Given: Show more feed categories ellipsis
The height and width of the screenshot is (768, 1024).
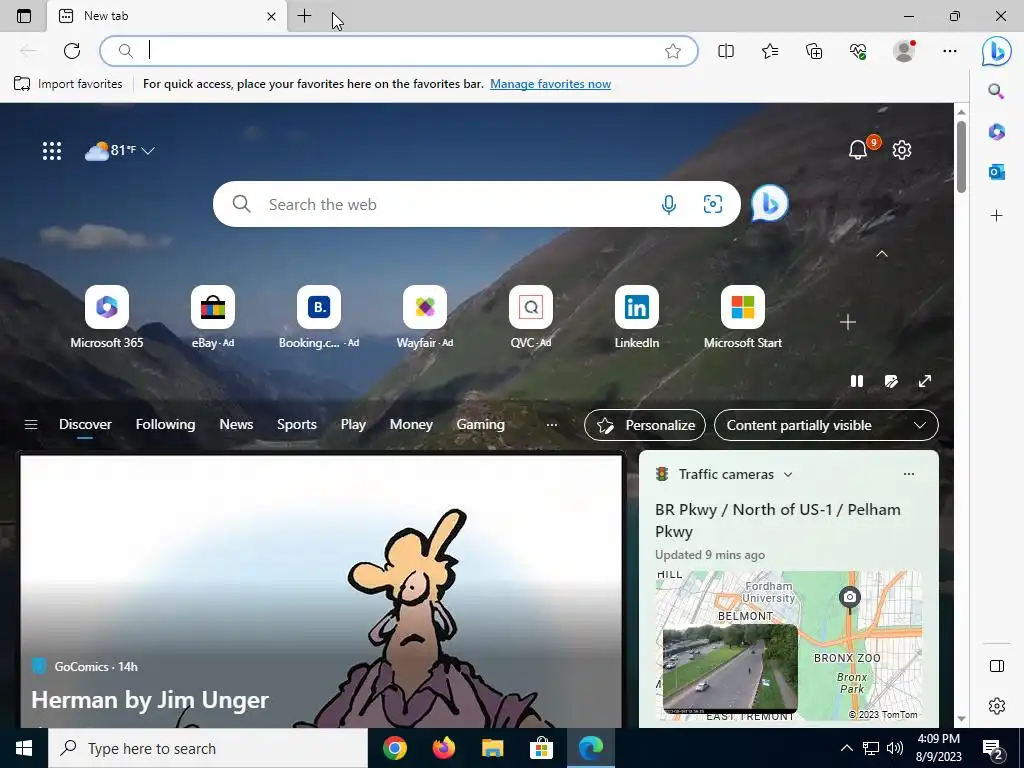Looking at the screenshot, I should coord(552,425).
